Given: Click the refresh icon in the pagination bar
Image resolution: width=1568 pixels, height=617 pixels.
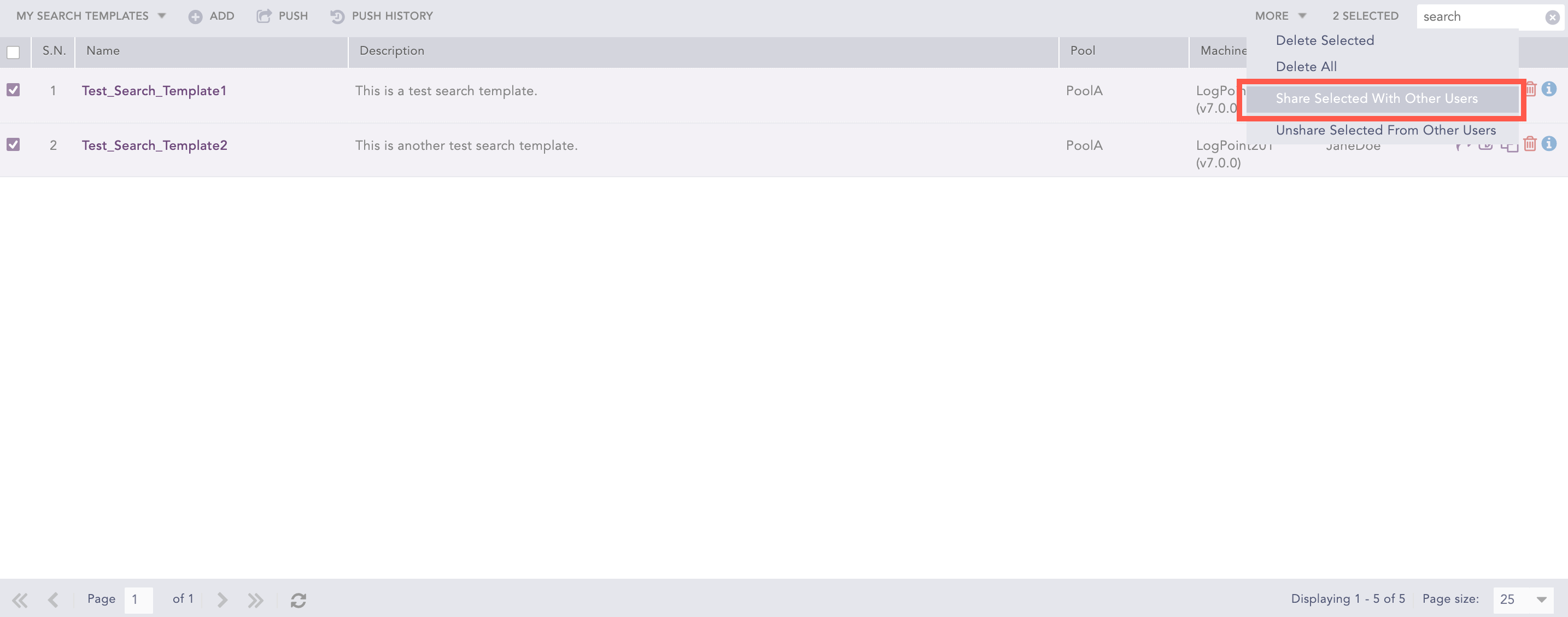Looking at the screenshot, I should (x=299, y=600).
